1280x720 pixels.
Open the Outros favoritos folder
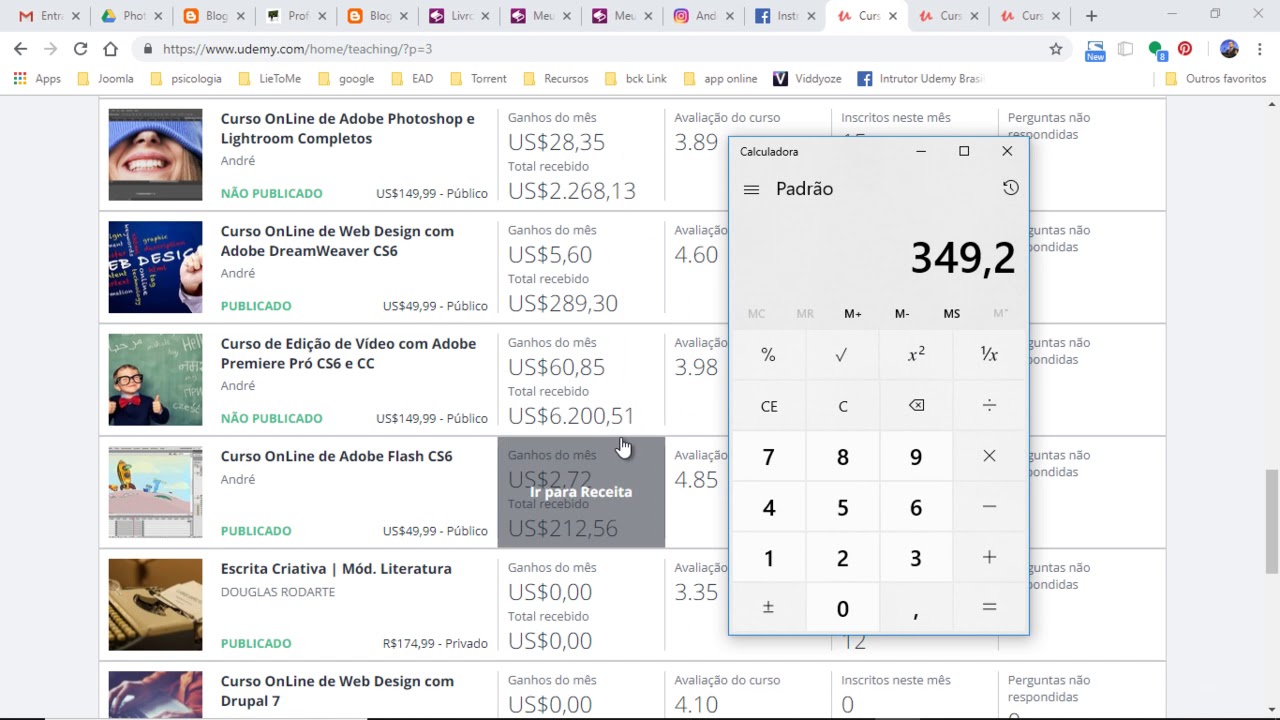[1216, 79]
